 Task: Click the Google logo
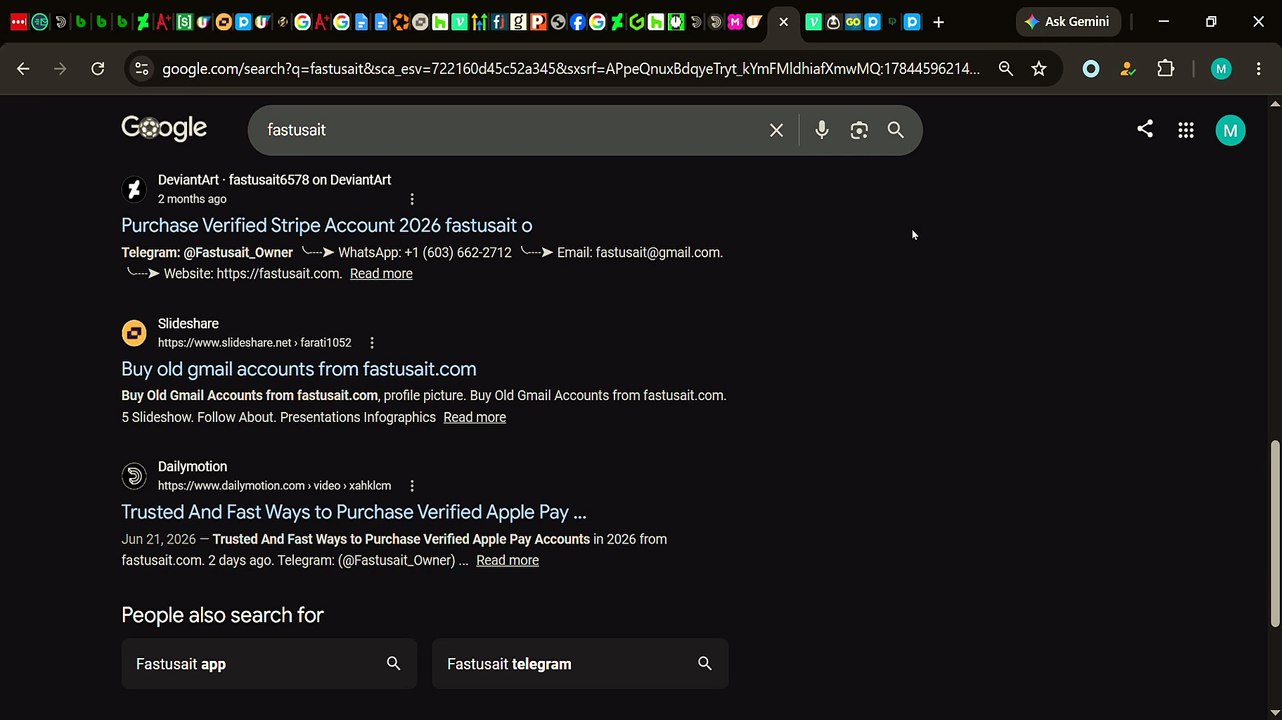(164, 128)
